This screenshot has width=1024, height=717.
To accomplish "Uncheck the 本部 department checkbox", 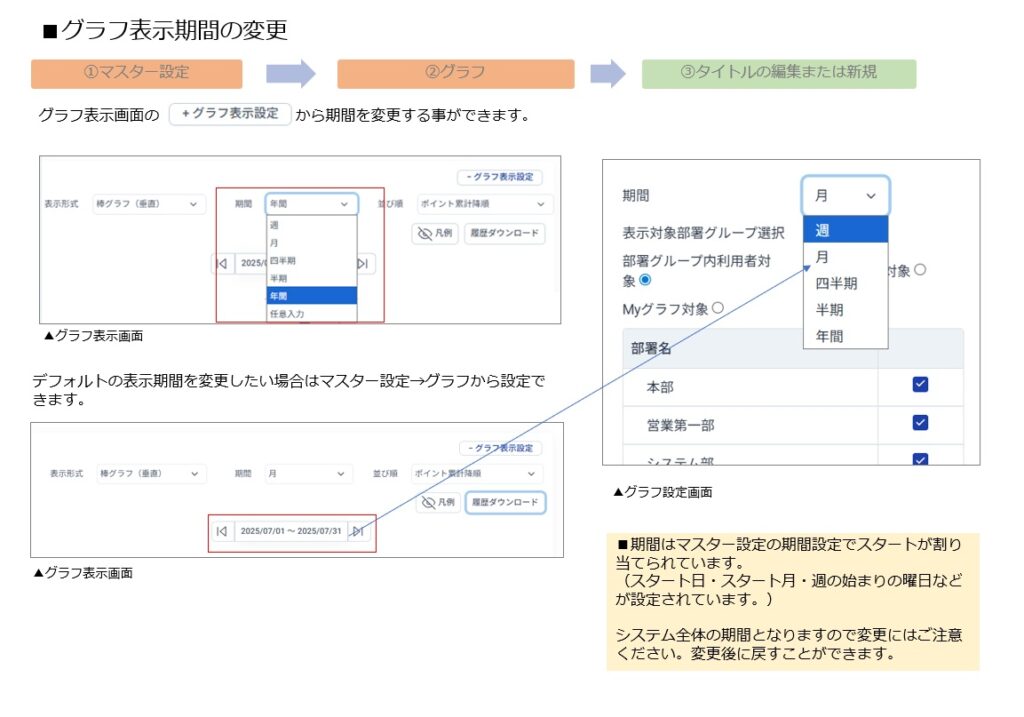I will click(x=920, y=385).
